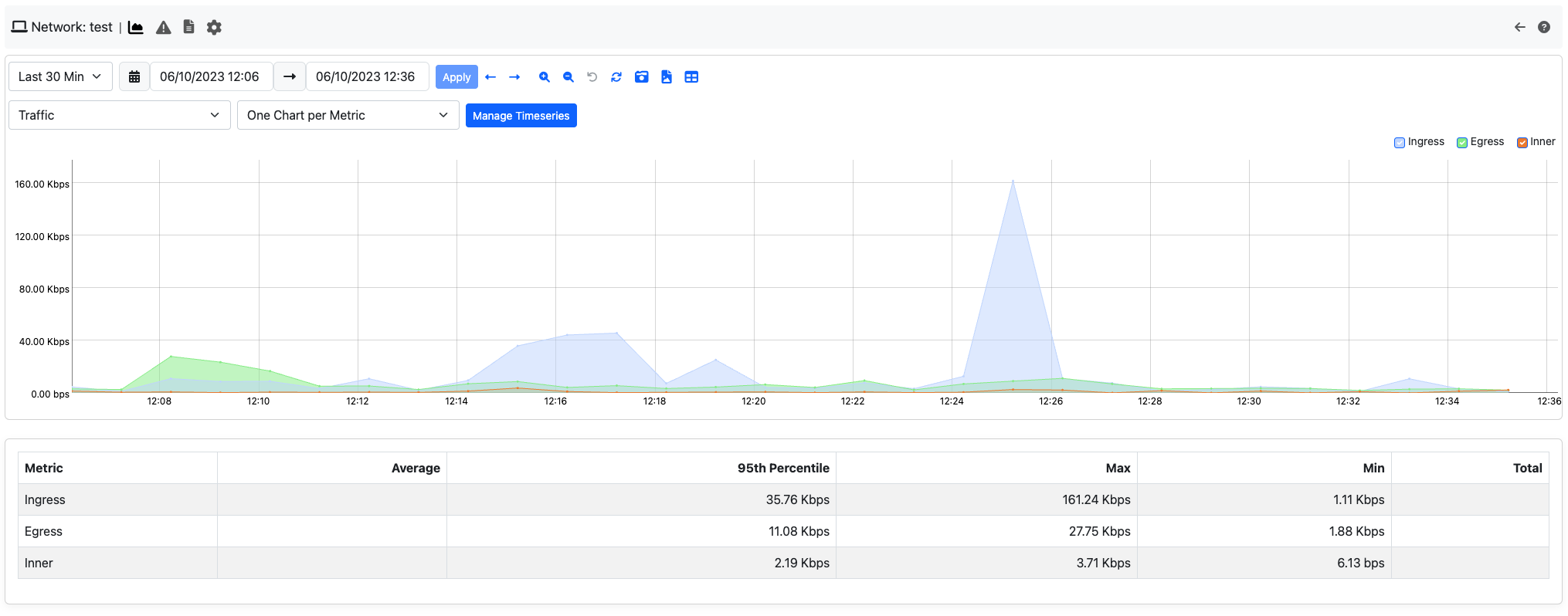Screen dimensions: 1568x616
Task: Open the alerts warning triangle icon
Action: pos(163,27)
